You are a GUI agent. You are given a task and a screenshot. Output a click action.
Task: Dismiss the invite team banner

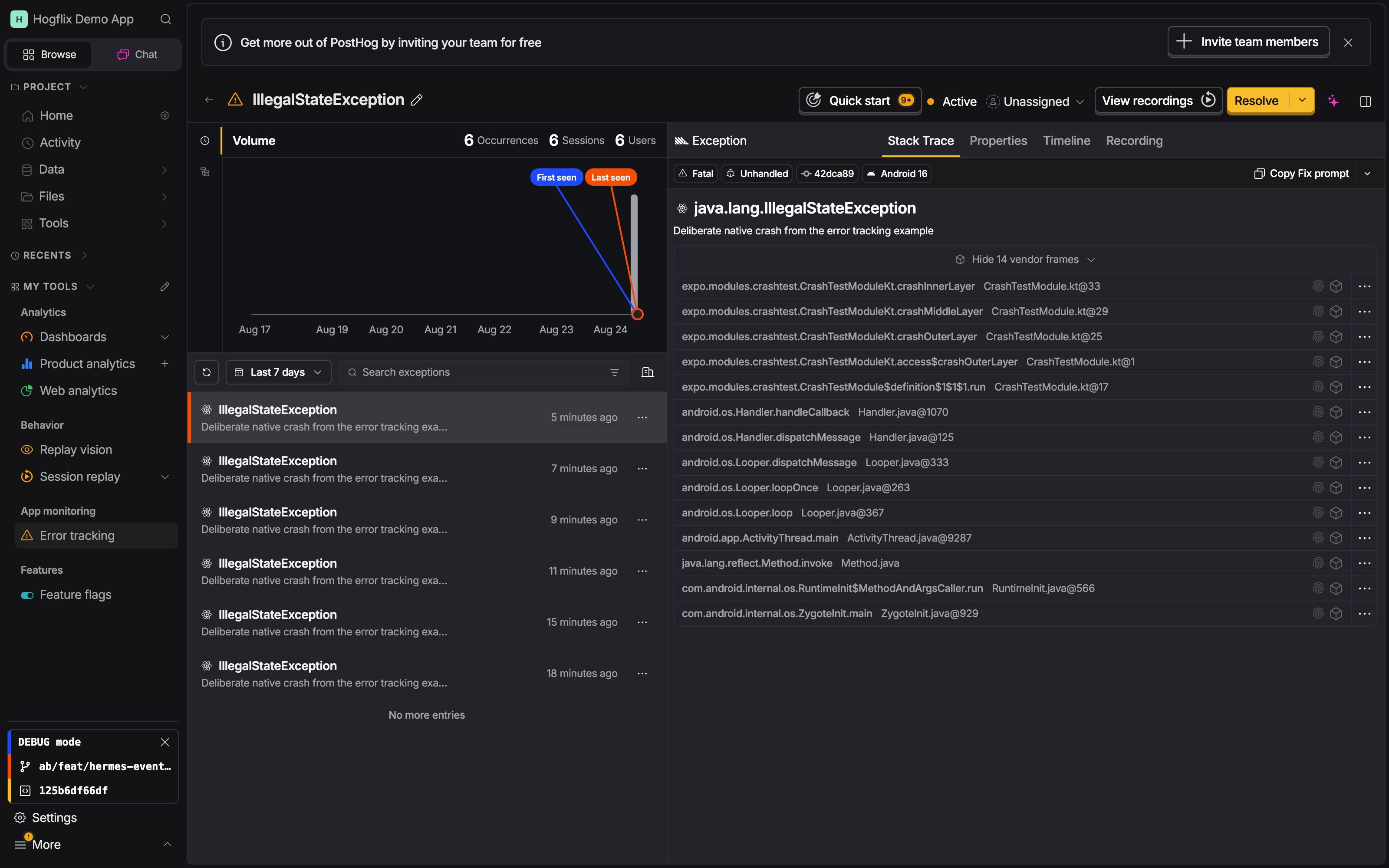[1348, 43]
